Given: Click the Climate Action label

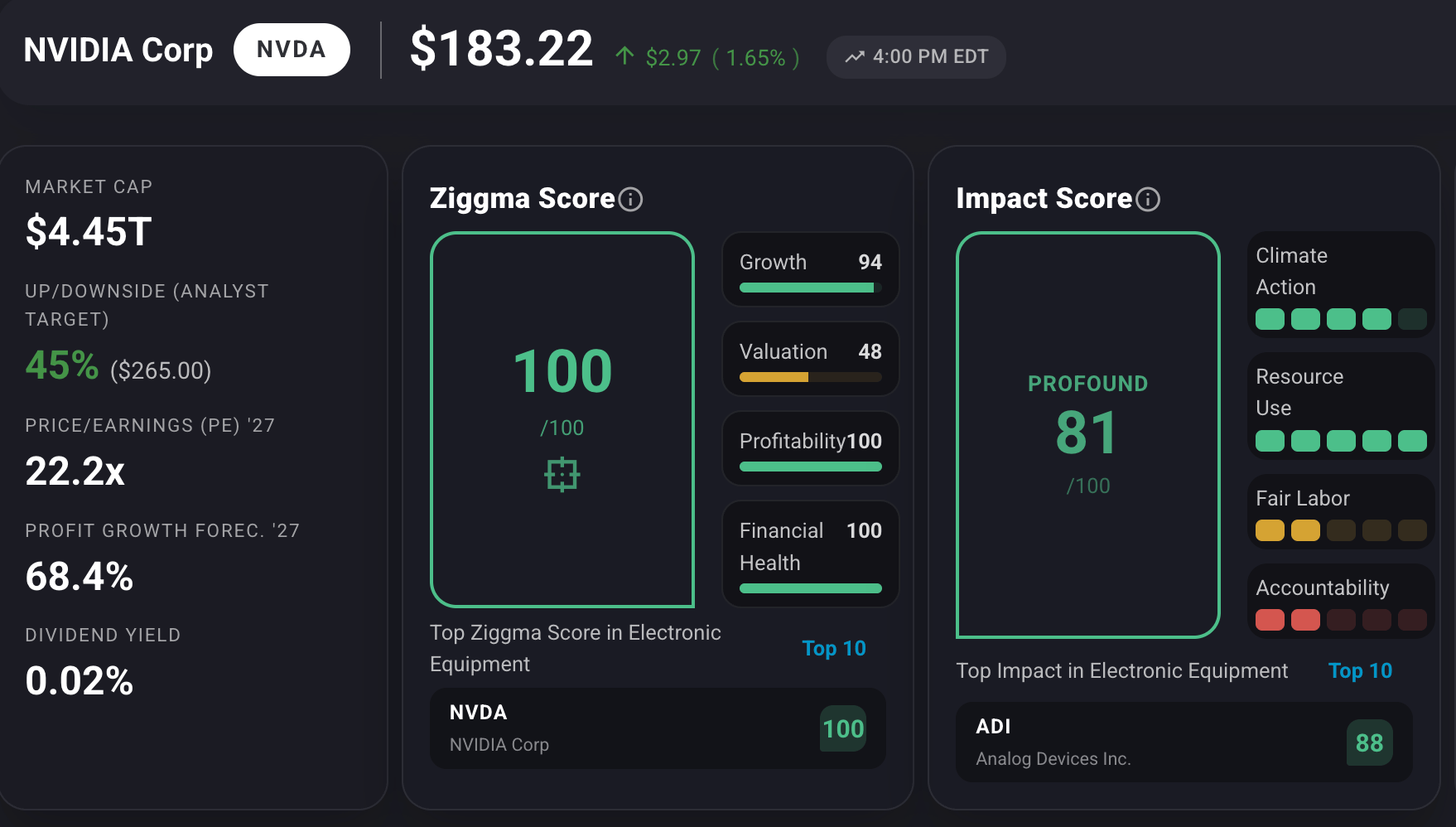Looking at the screenshot, I should pos(1292,271).
